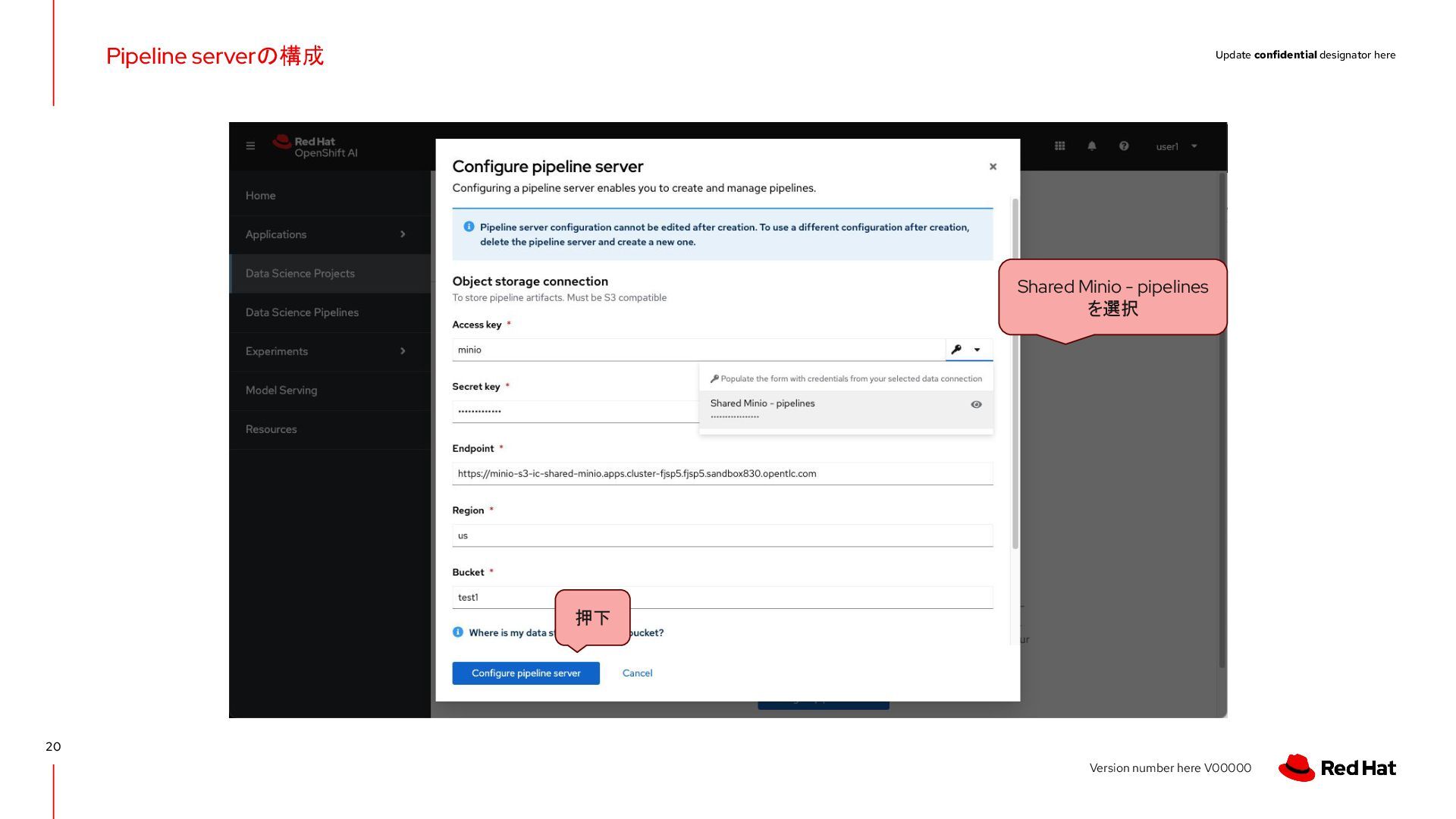Expand the Applications sidebar section
Viewport: 1456px width, 819px height.
click(x=330, y=234)
